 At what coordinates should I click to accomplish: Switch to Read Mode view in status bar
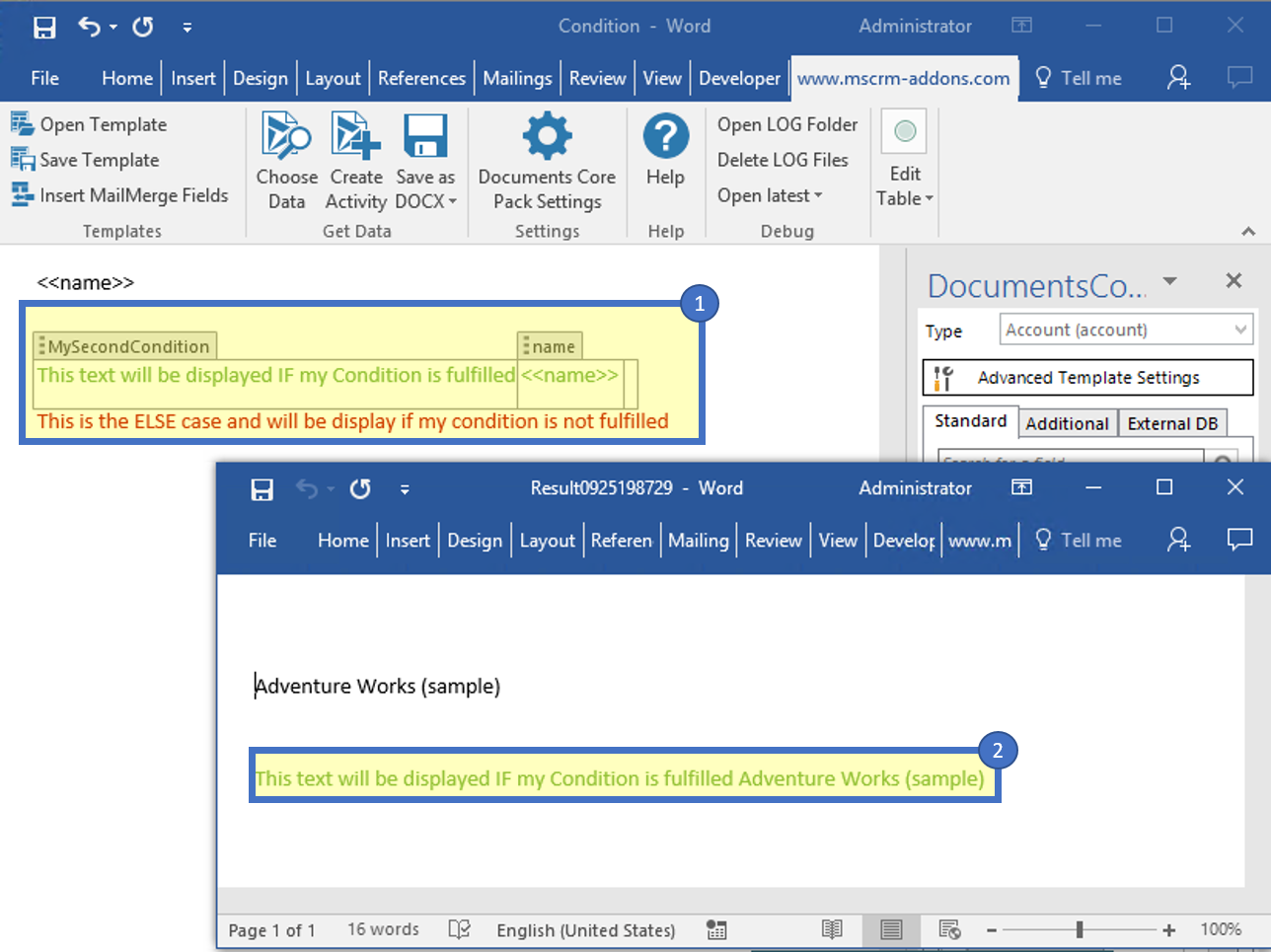click(x=832, y=929)
